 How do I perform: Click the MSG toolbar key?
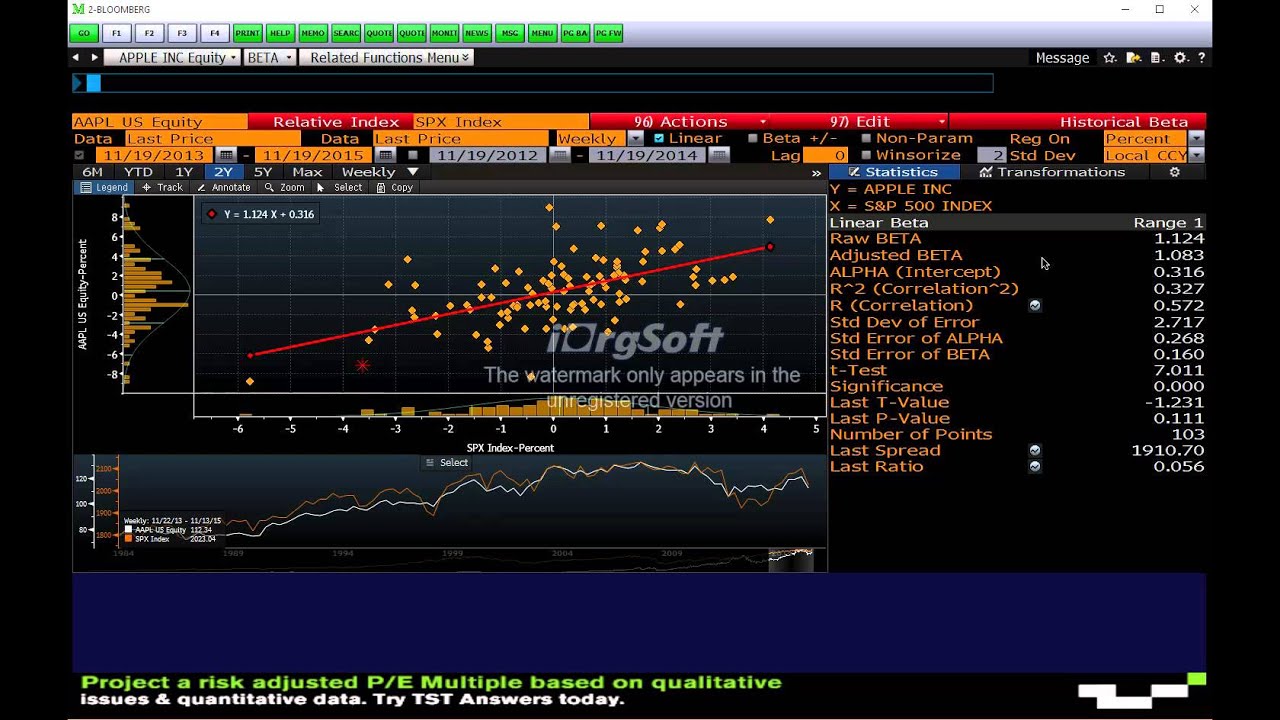point(510,33)
